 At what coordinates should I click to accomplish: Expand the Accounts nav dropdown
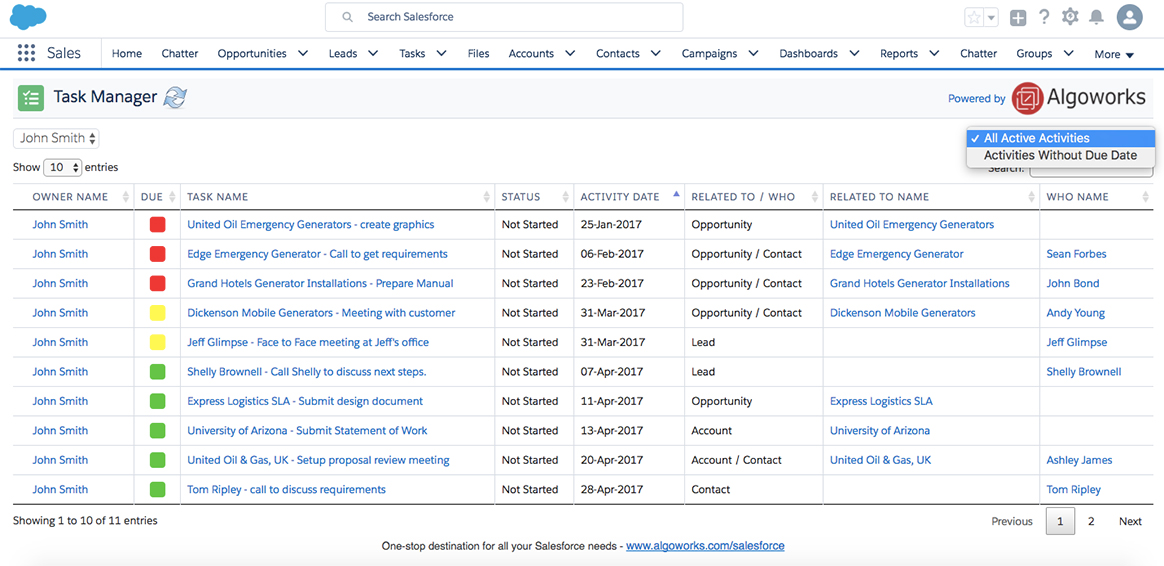pos(570,53)
